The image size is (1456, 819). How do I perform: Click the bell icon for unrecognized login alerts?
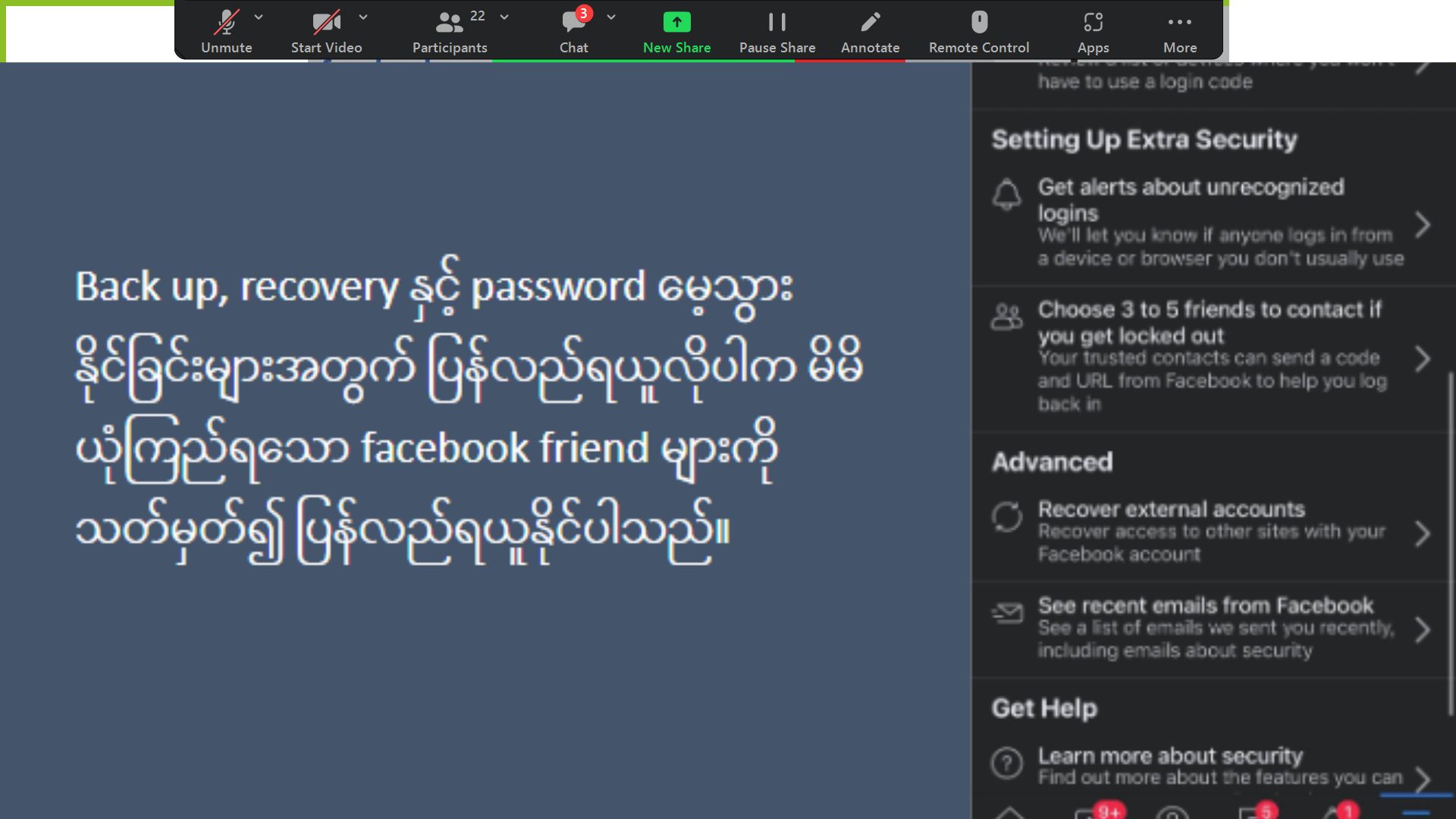[x=1007, y=195]
